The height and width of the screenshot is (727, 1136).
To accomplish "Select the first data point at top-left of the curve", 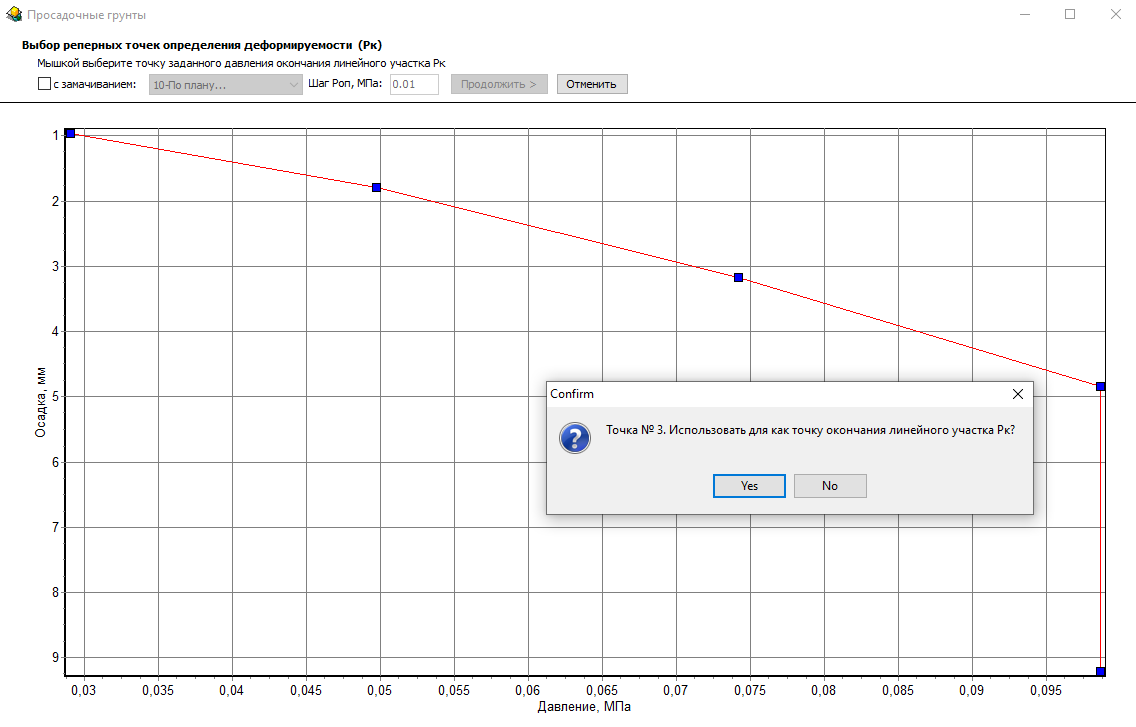I will pos(70,133).
